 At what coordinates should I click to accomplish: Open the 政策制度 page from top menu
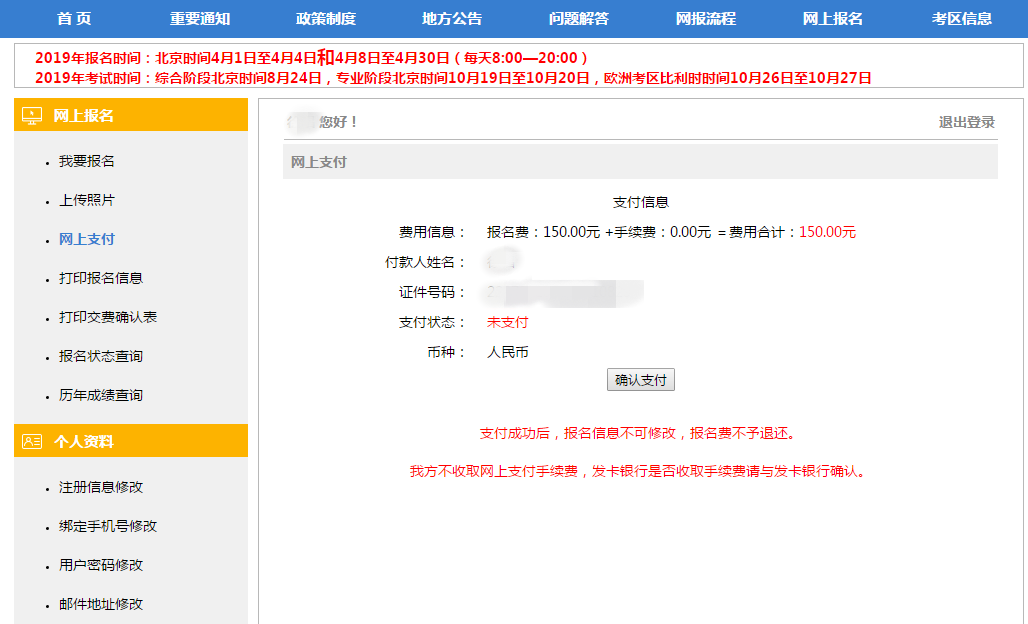tap(325, 17)
